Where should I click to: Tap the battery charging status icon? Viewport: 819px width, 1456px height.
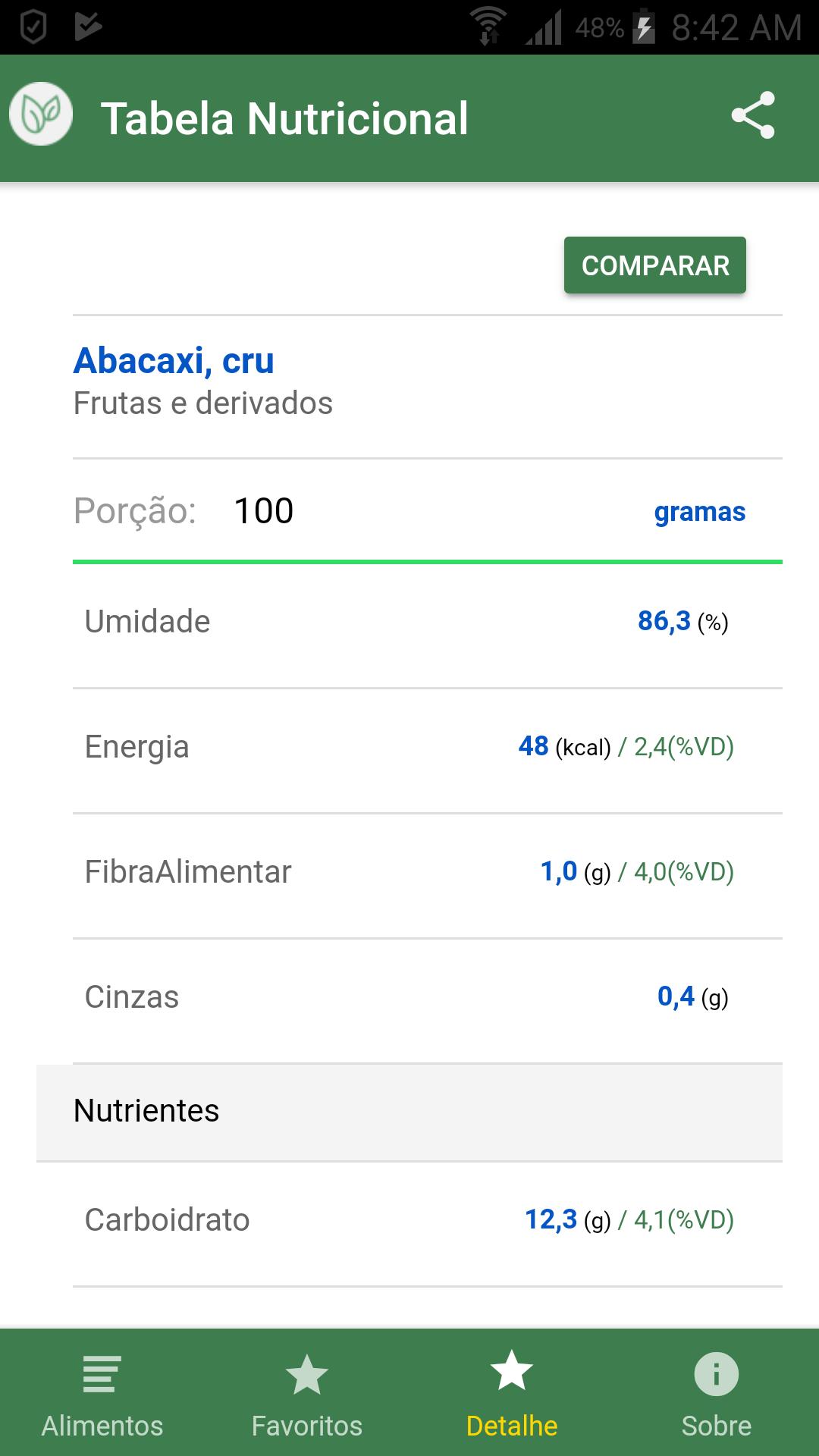[x=644, y=27]
